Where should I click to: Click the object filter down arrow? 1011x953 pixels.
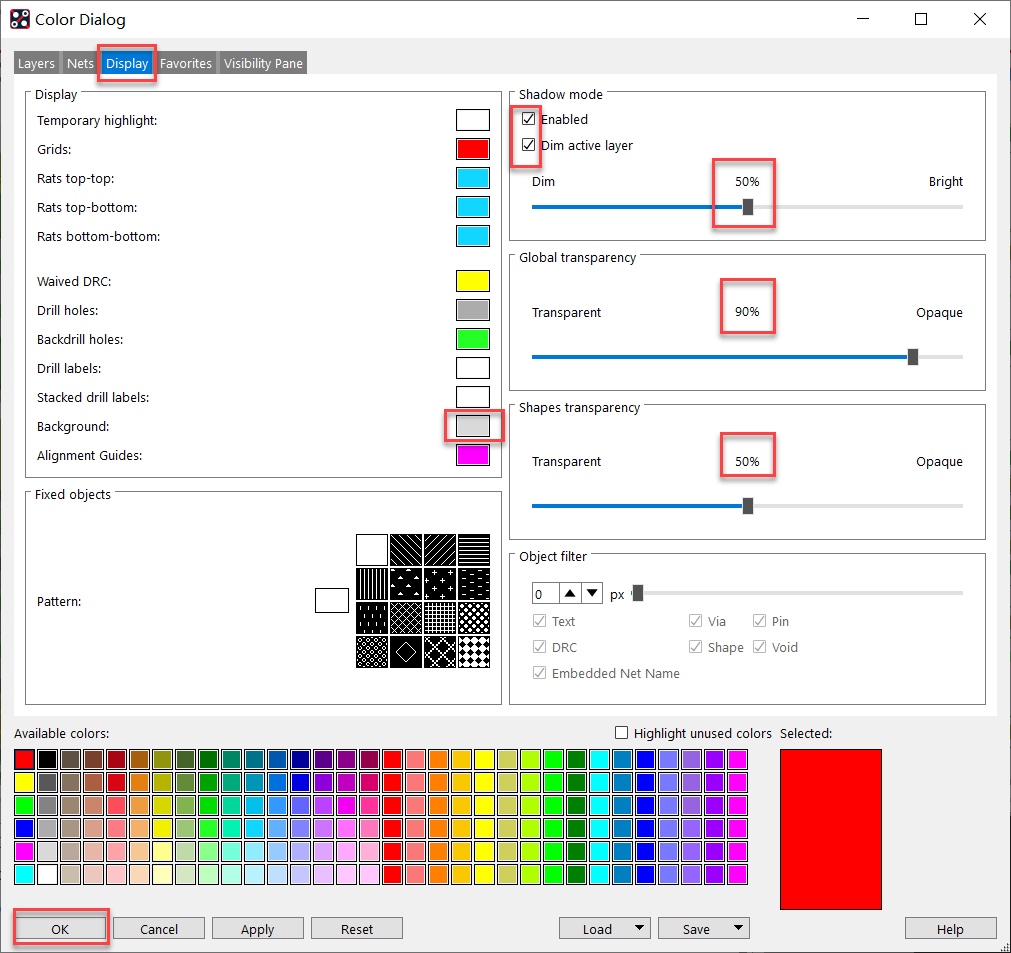[591, 594]
